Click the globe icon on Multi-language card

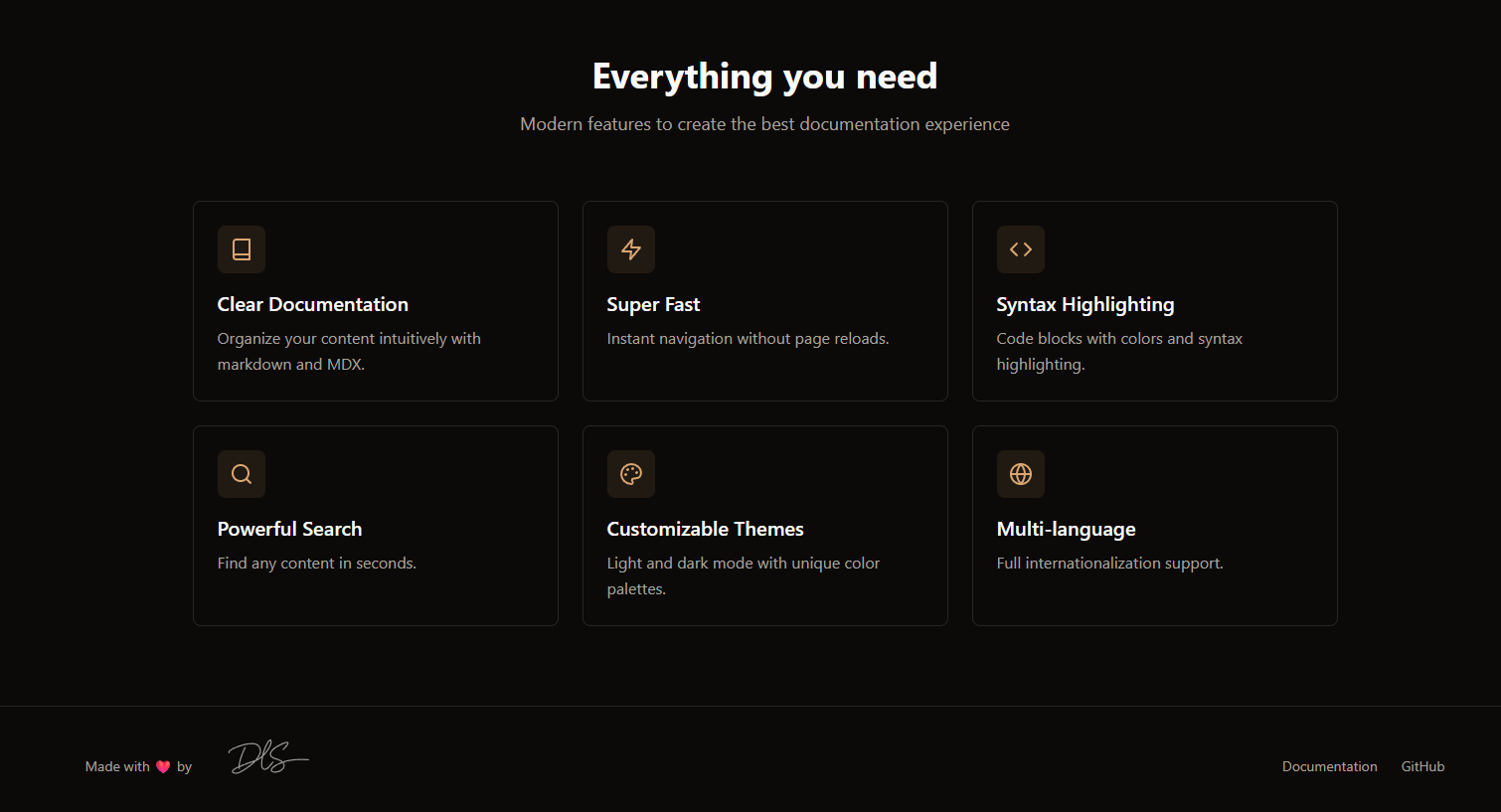[1021, 474]
